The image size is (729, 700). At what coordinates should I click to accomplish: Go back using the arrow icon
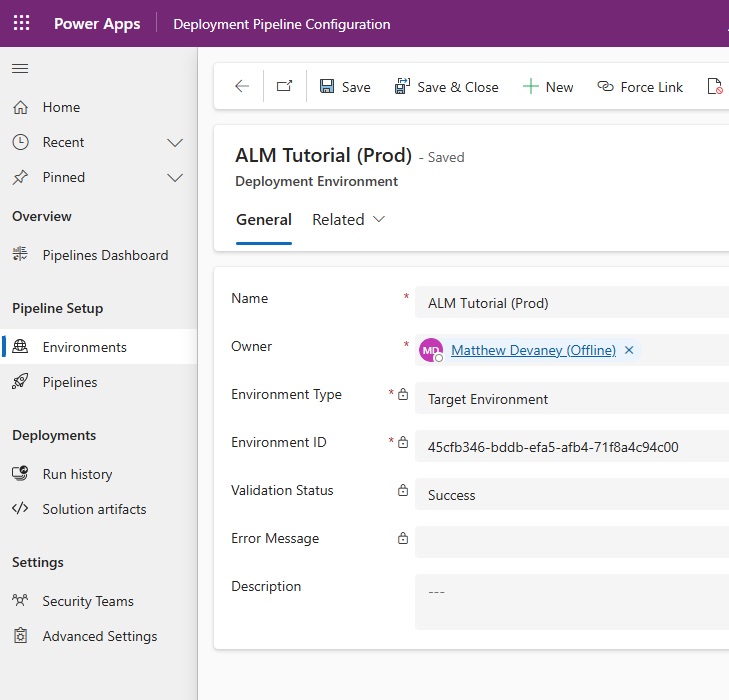tap(242, 86)
